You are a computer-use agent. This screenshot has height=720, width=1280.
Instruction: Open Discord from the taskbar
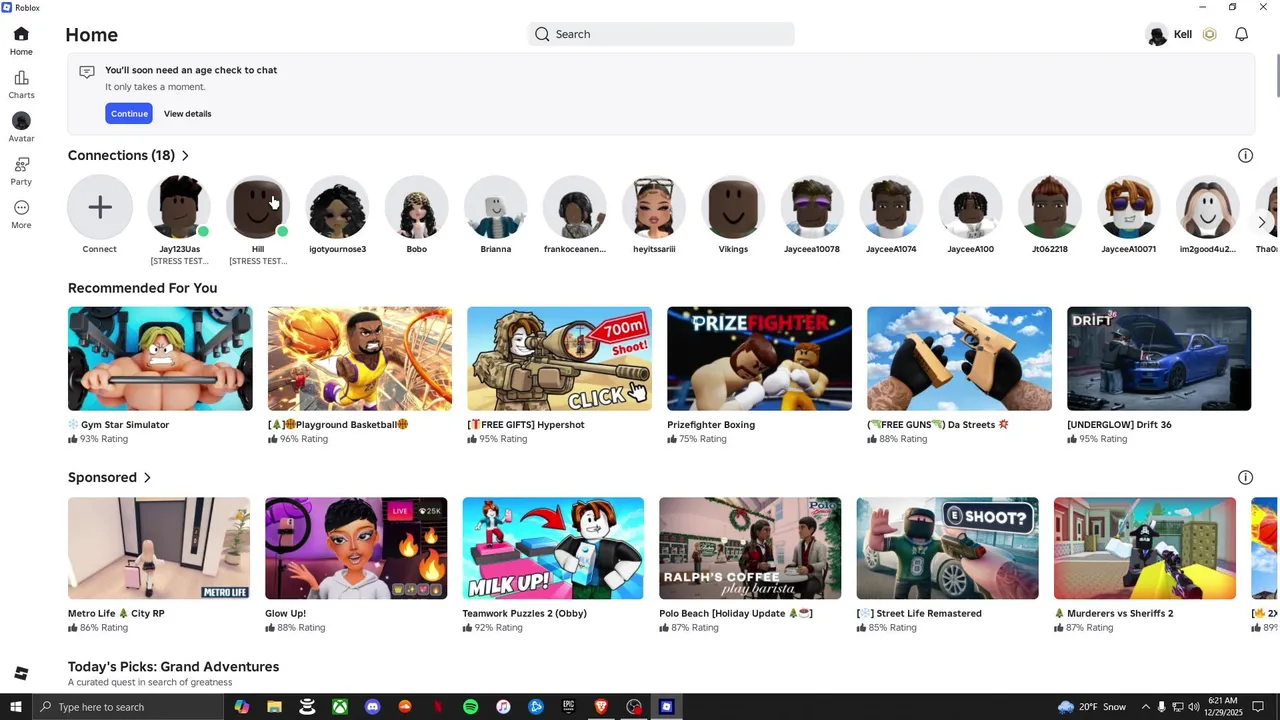(x=372, y=707)
